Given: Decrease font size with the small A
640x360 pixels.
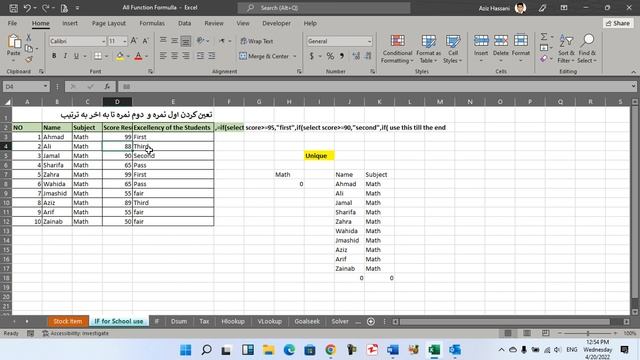Looking at the screenshot, I should pyautogui.click(x=146, y=41).
